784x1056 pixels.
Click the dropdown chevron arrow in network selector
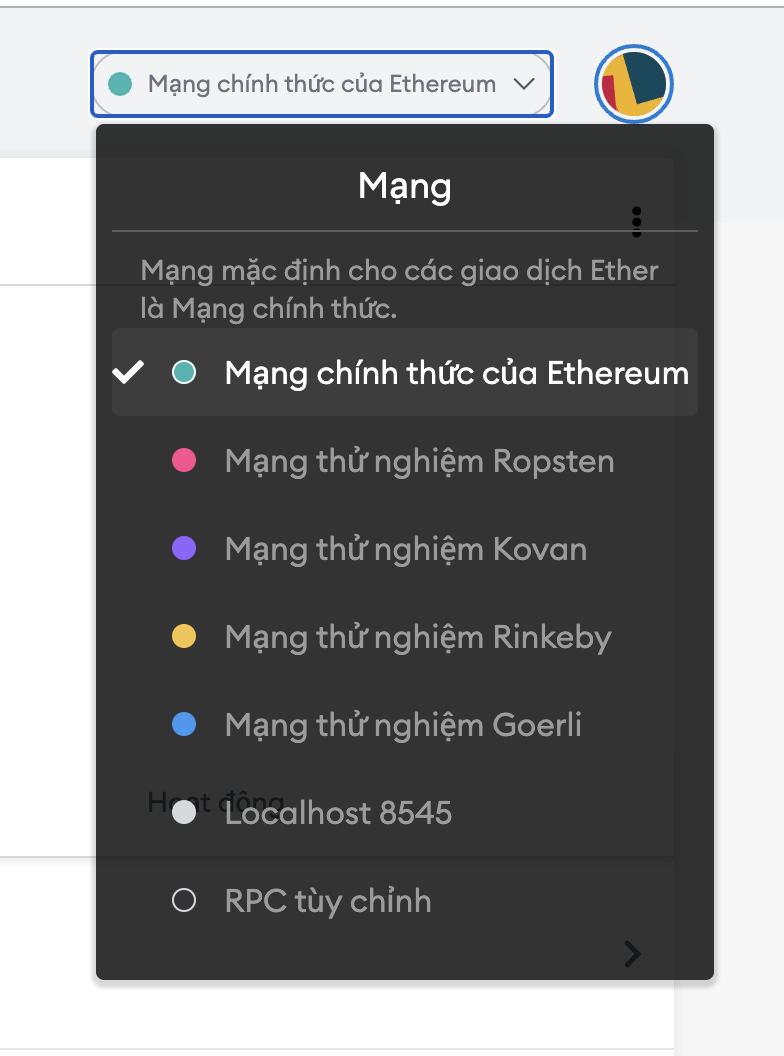524,84
